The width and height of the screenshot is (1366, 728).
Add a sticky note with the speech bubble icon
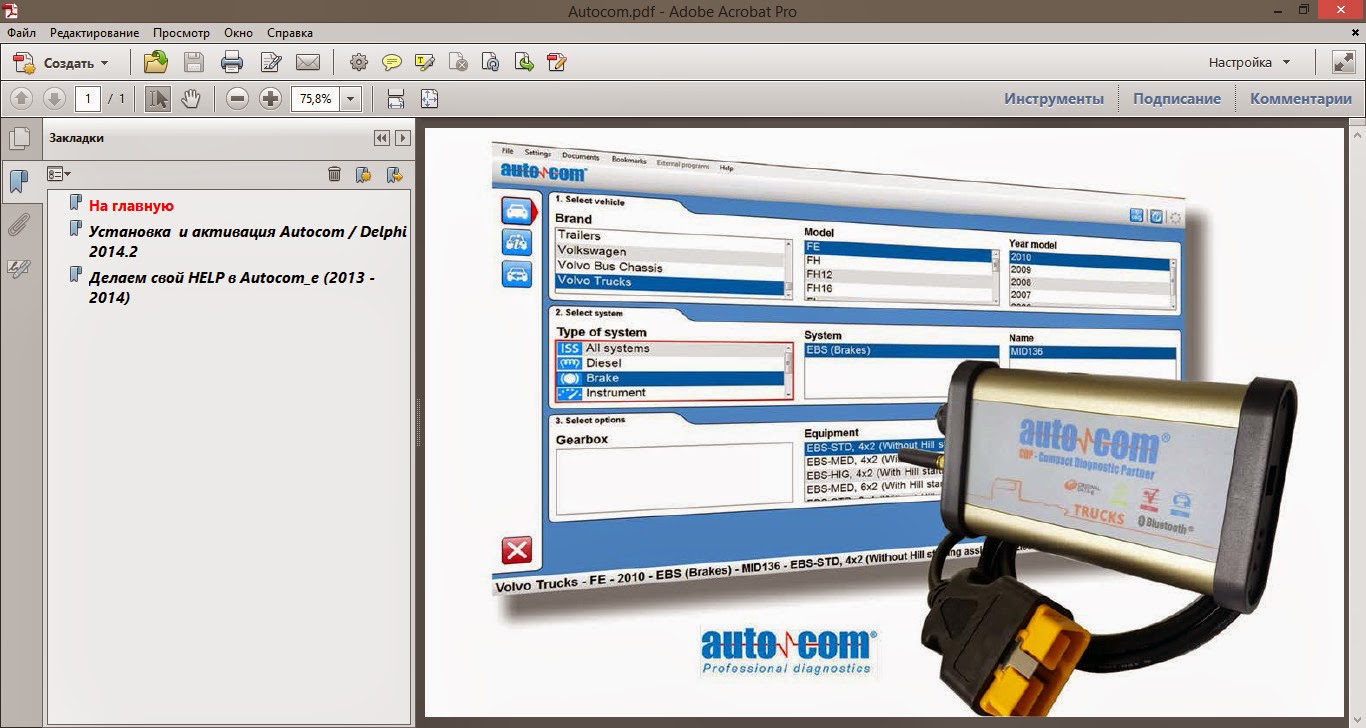tap(392, 63)
